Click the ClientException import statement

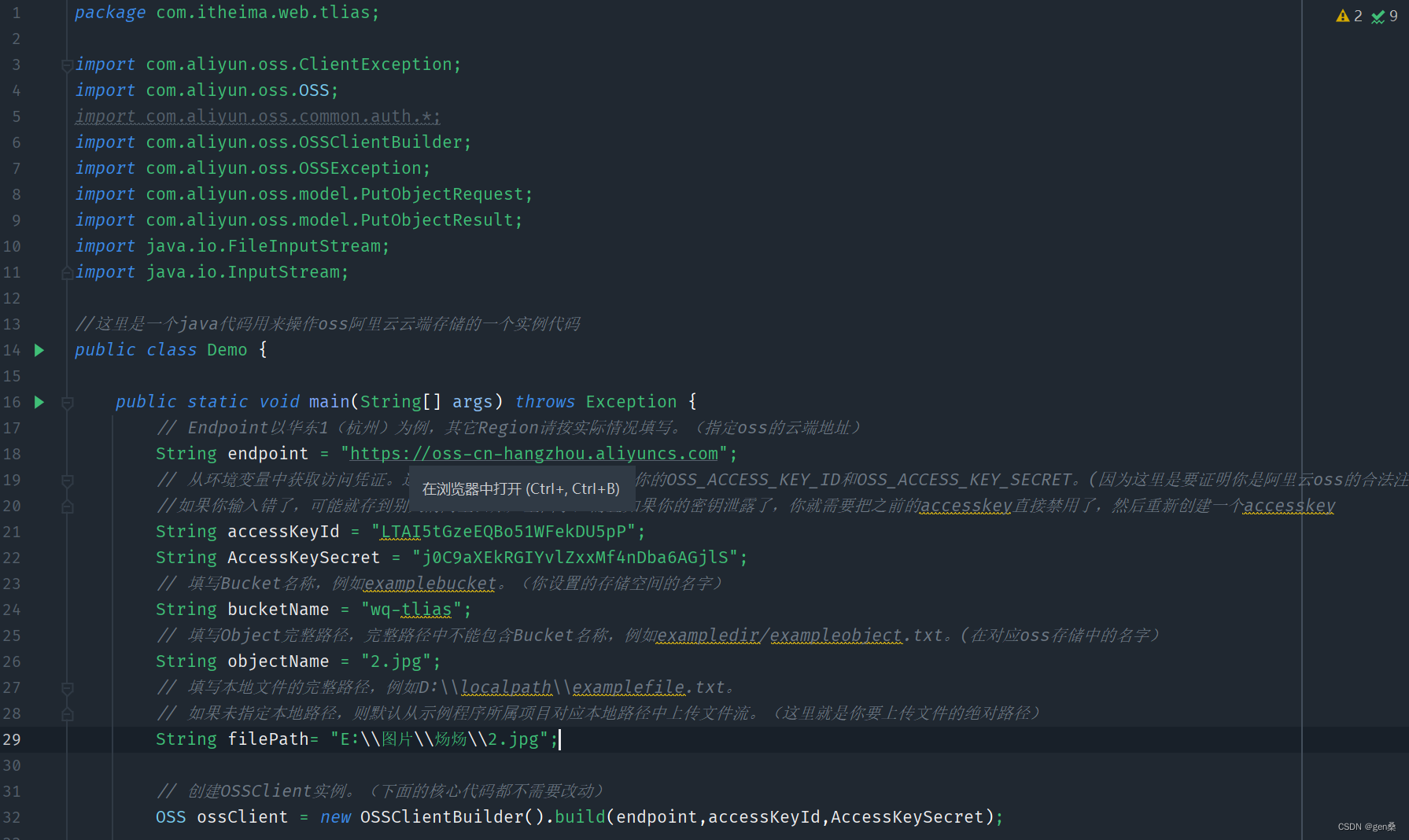267,64
